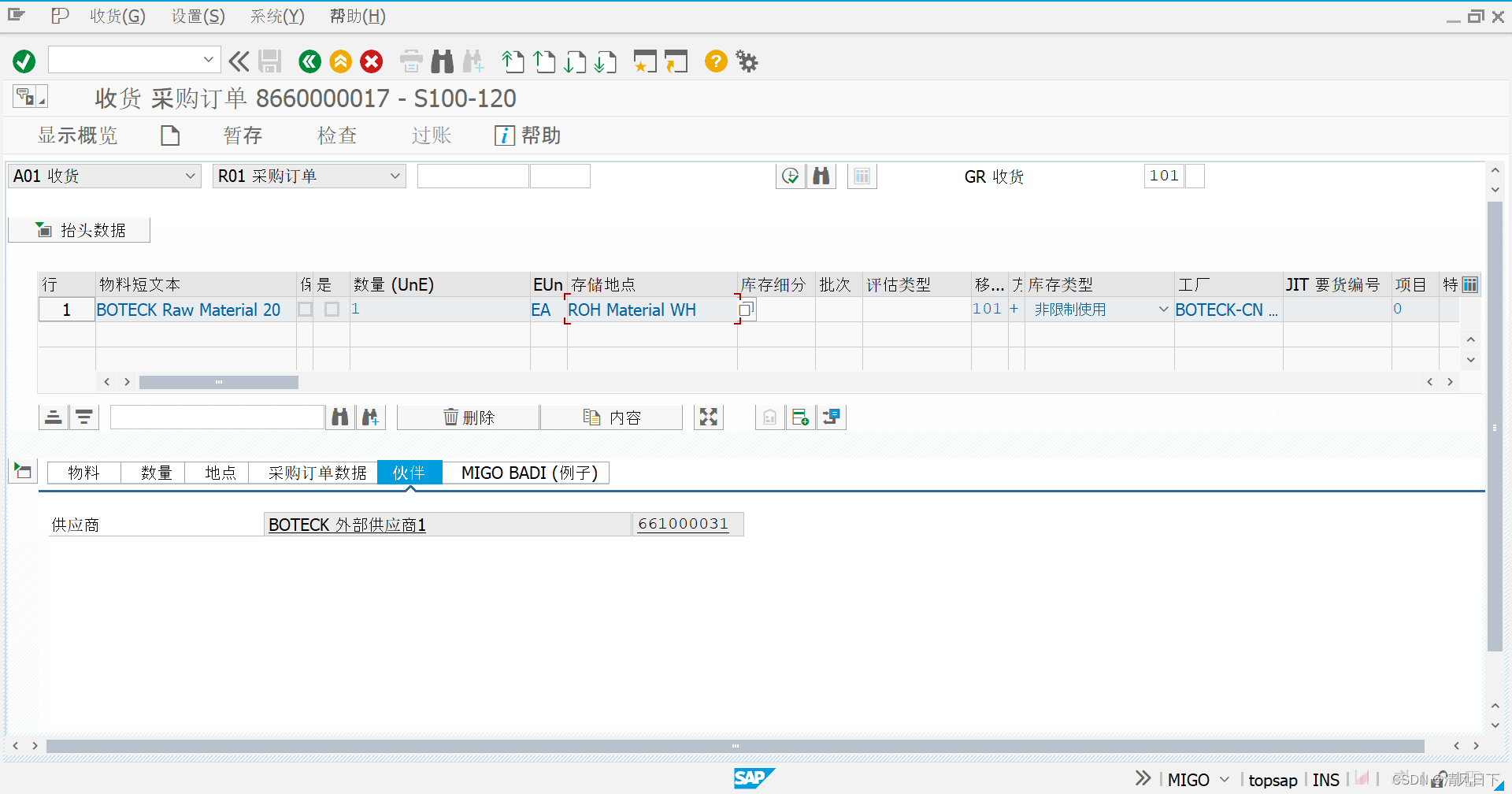Screen dimensions: 1512x794
Task: Click the Last Page icon
Action: click(x=606, y=61)
